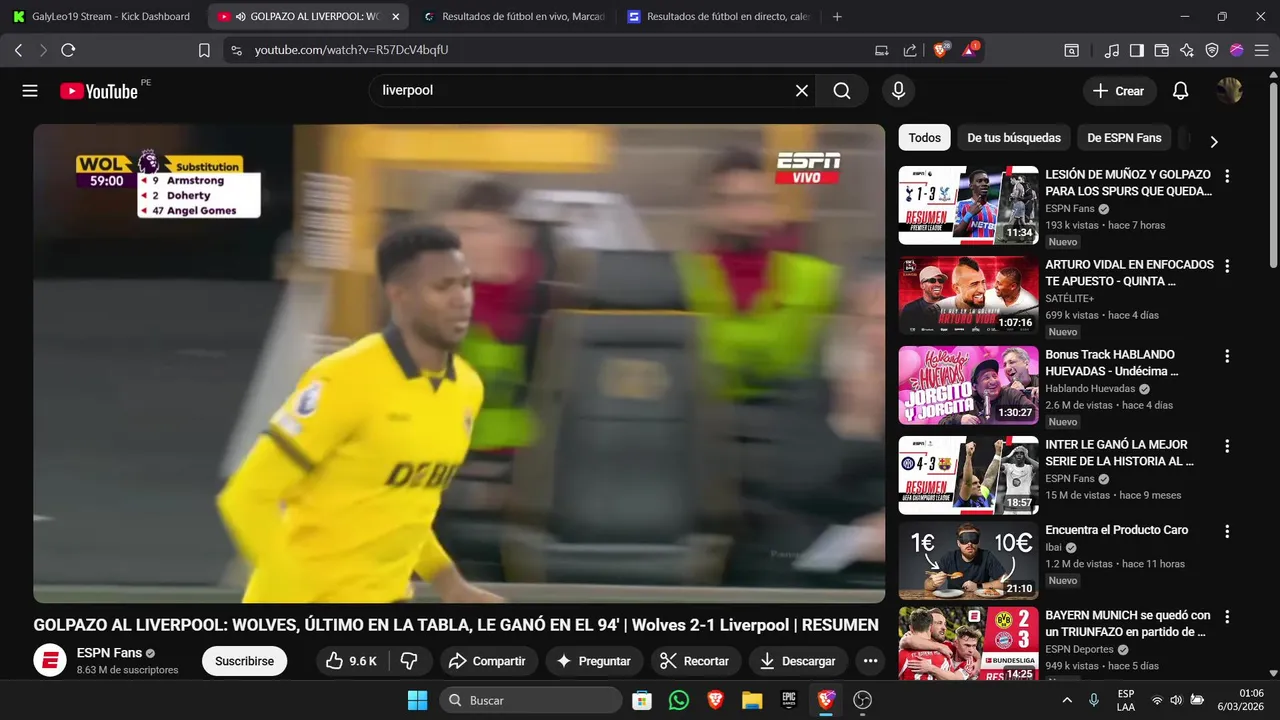The image size is (1280, 720).
Task: Open the Brave VPN shield icon
Action: (x=1212, y=50)
